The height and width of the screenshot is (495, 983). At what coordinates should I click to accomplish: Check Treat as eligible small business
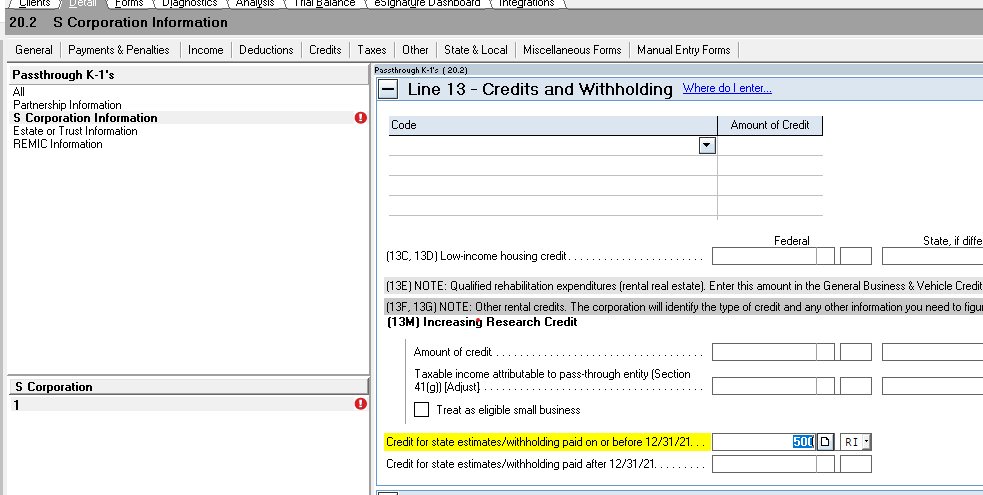(422, 410)
